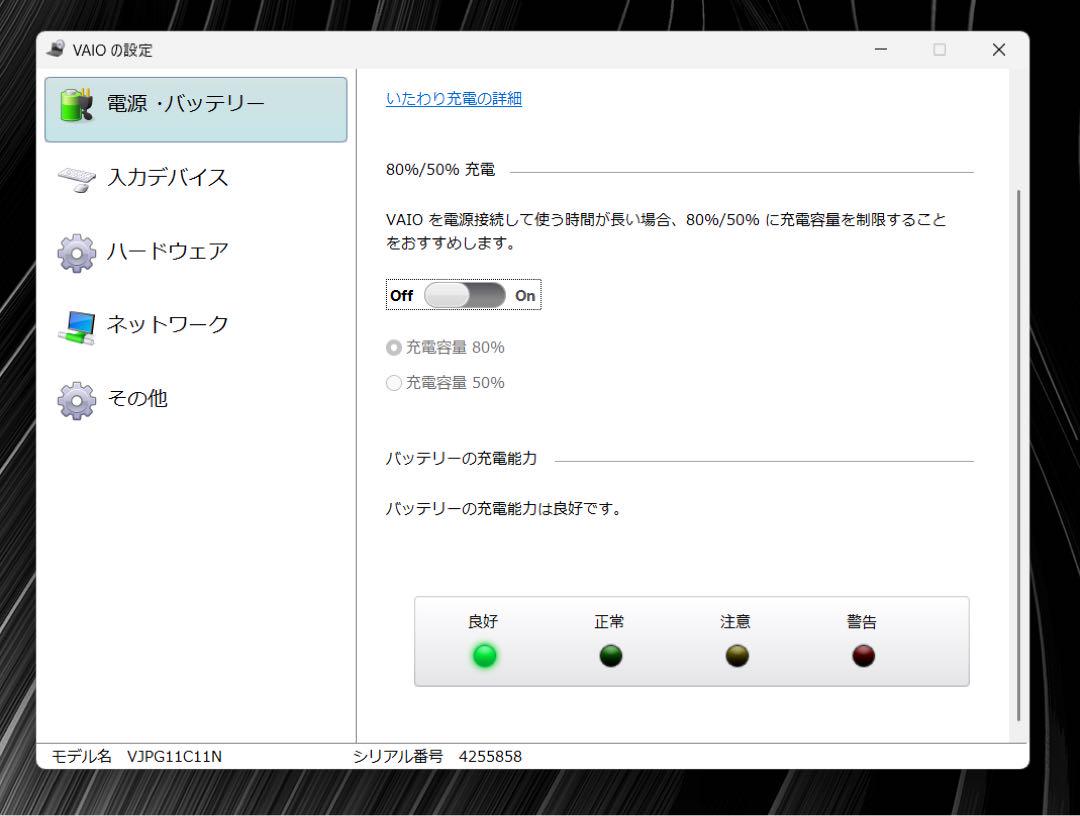This screenshot has height=816, width=1080.
Task: Open the 電源・バッテリー category
Action: pyautogui.click(x=196, y=109)
